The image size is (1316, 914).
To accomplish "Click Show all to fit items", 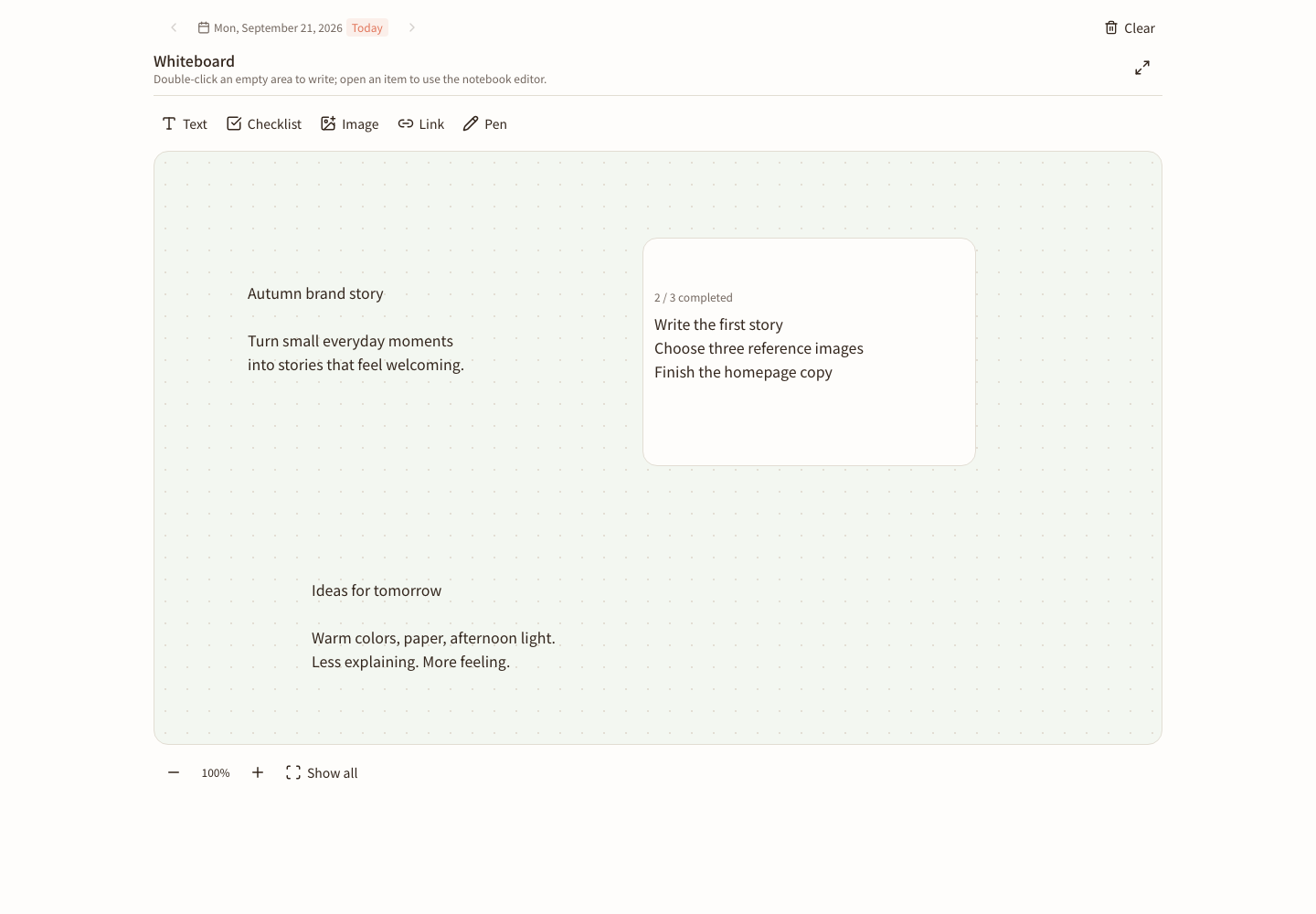I will point(322,772).
